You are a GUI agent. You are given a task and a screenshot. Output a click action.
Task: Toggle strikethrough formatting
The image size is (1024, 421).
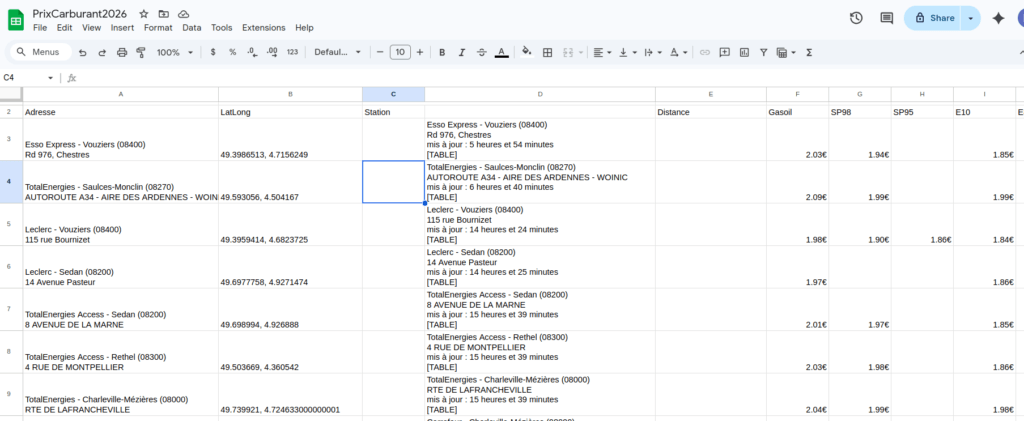click(x=482, y=52)
